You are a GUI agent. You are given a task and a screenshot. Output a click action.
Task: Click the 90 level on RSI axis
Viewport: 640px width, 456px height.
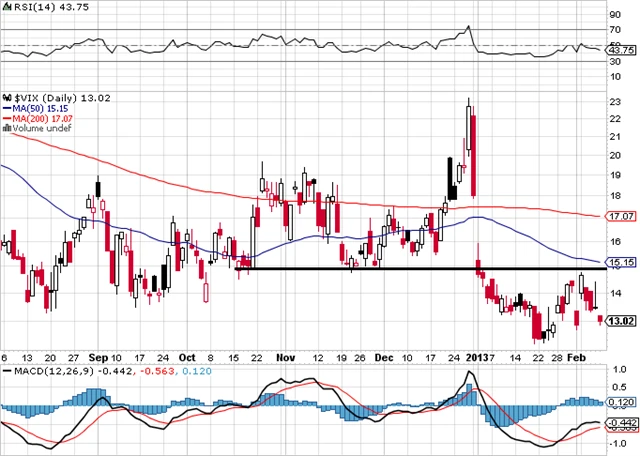(615, 16)
